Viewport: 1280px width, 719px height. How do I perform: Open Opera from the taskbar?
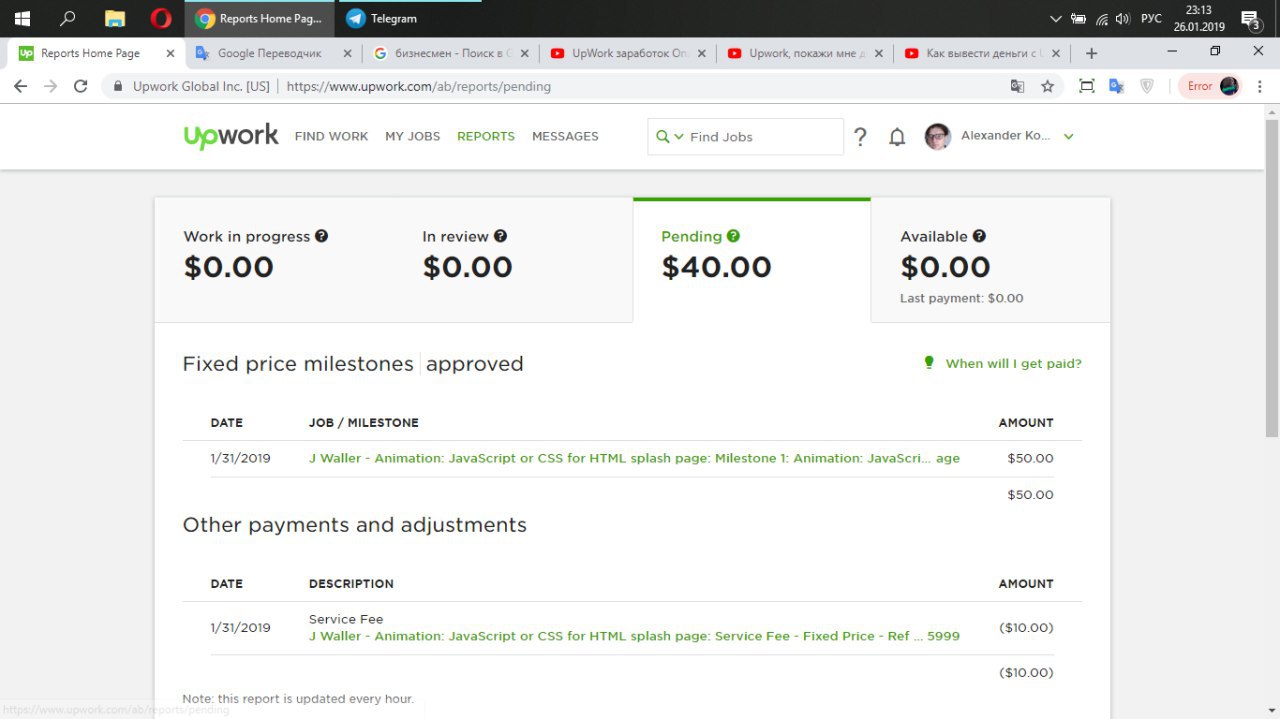click(161, 18)
